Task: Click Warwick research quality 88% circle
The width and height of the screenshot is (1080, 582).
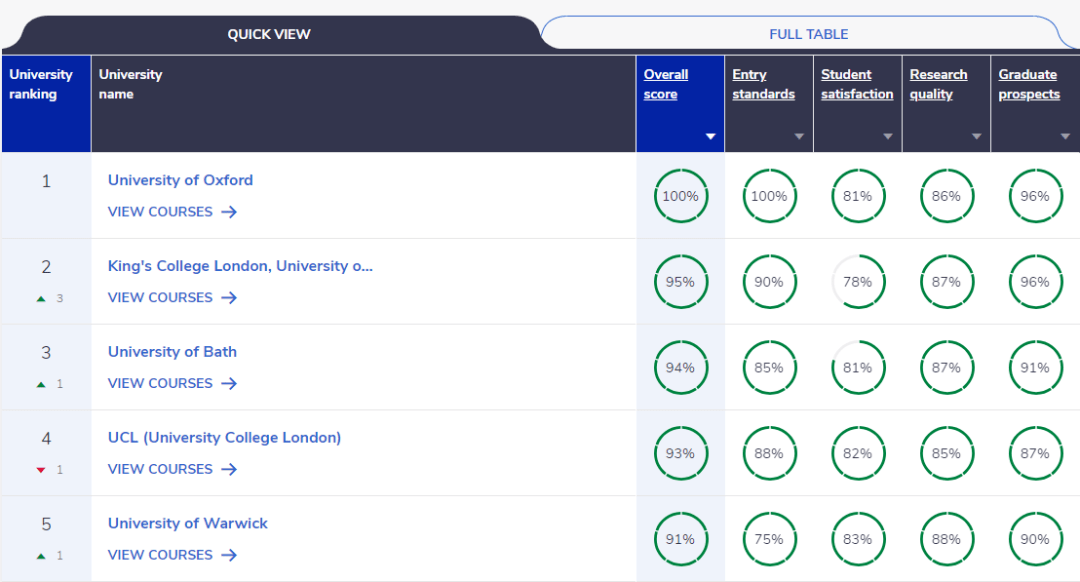Action: coord(947,539)
